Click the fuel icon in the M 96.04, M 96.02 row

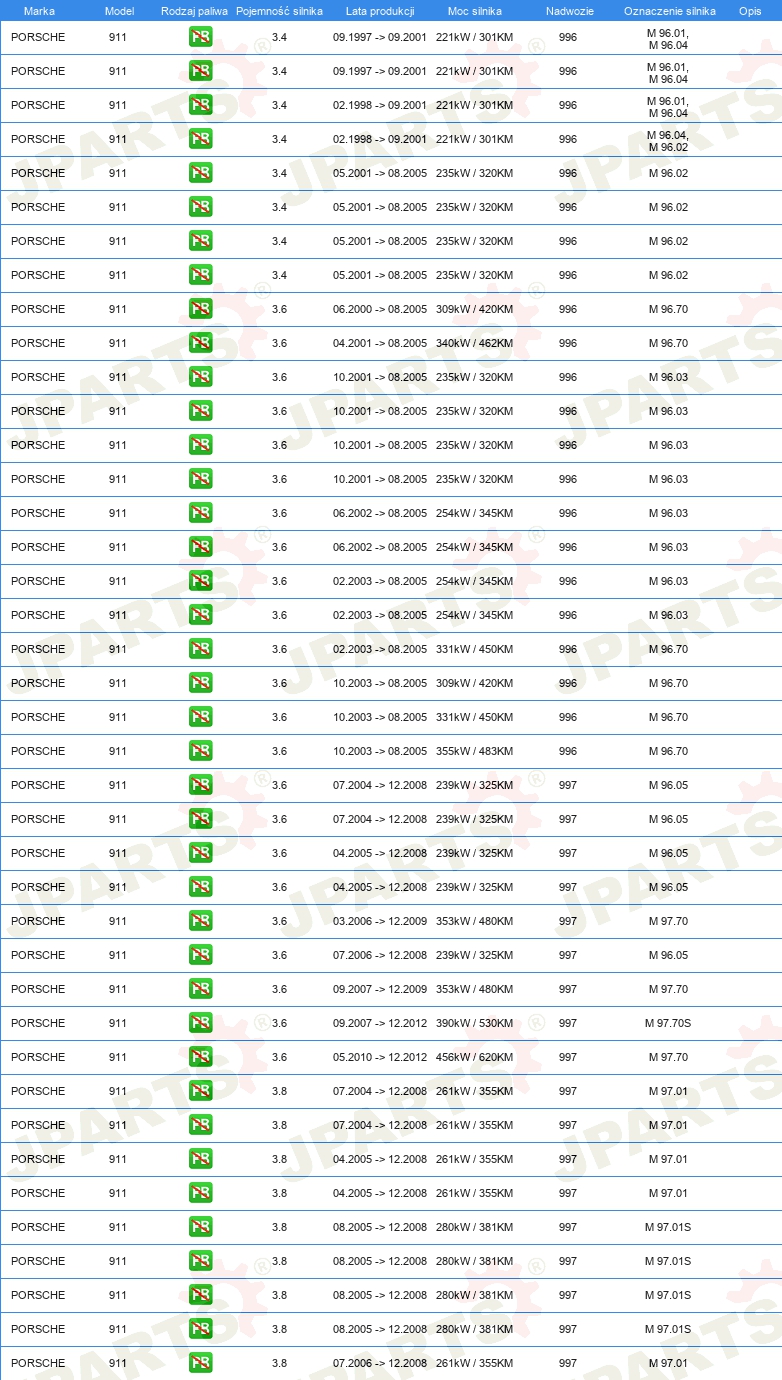point(200,139)
